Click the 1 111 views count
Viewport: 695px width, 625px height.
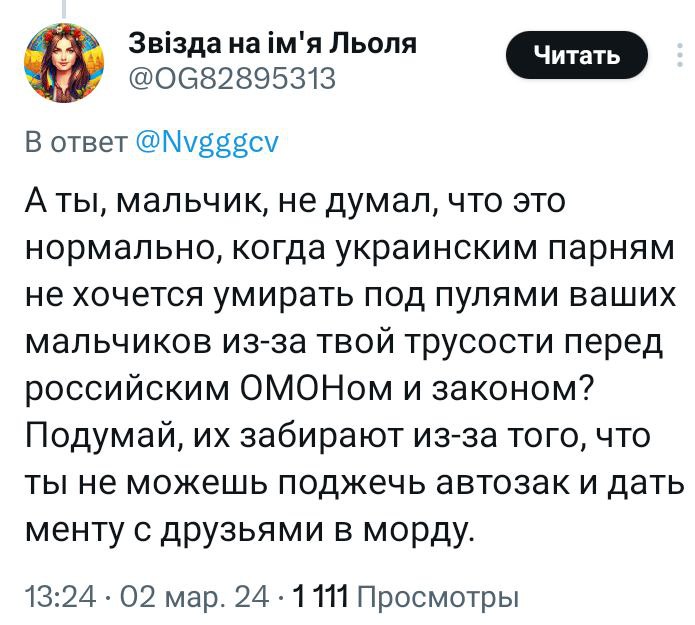[x=319, y=597]
